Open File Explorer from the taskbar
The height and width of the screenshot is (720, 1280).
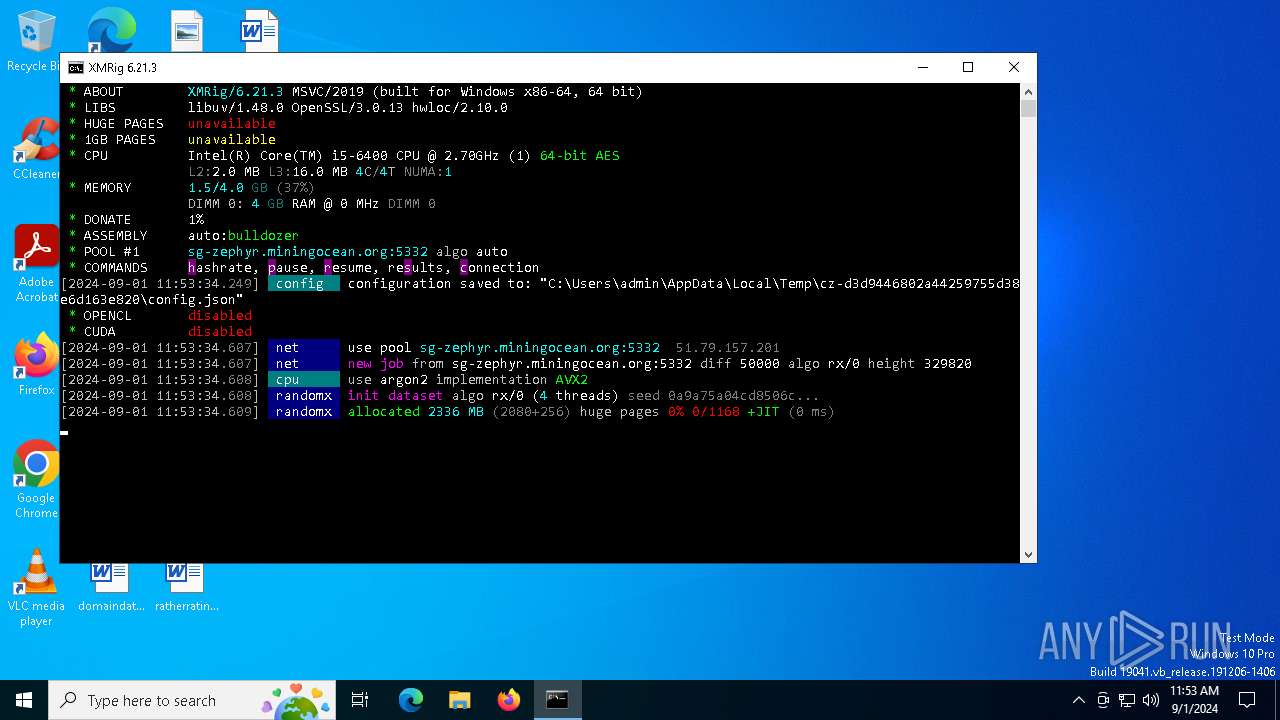point(459,700)
